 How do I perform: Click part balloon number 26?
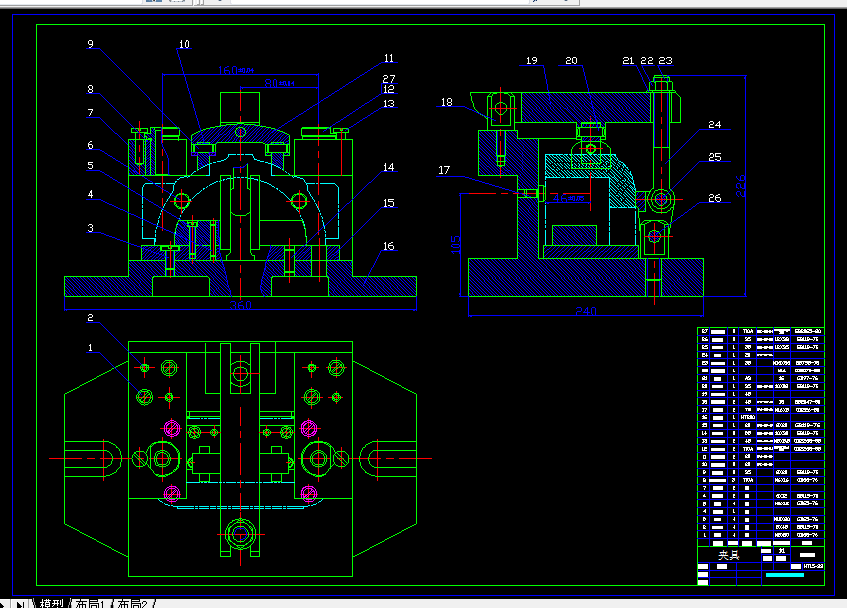click(715, 198)
